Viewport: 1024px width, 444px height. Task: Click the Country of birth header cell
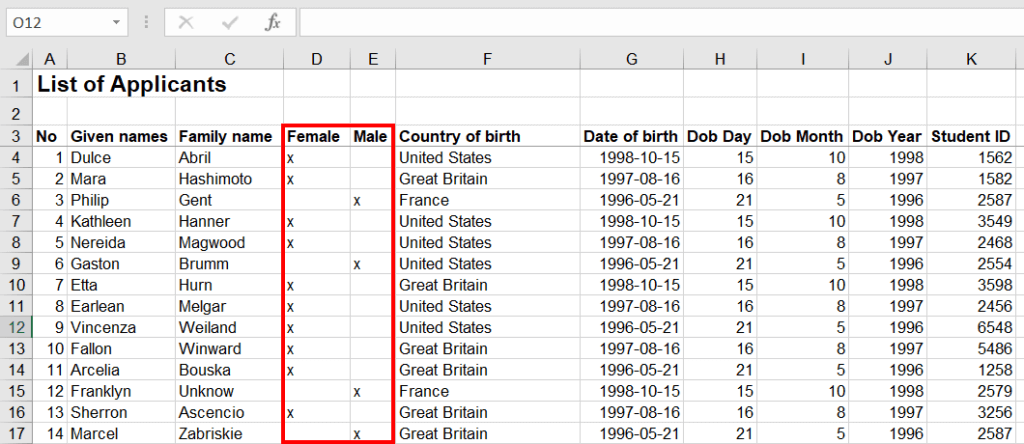click(487, 136)
